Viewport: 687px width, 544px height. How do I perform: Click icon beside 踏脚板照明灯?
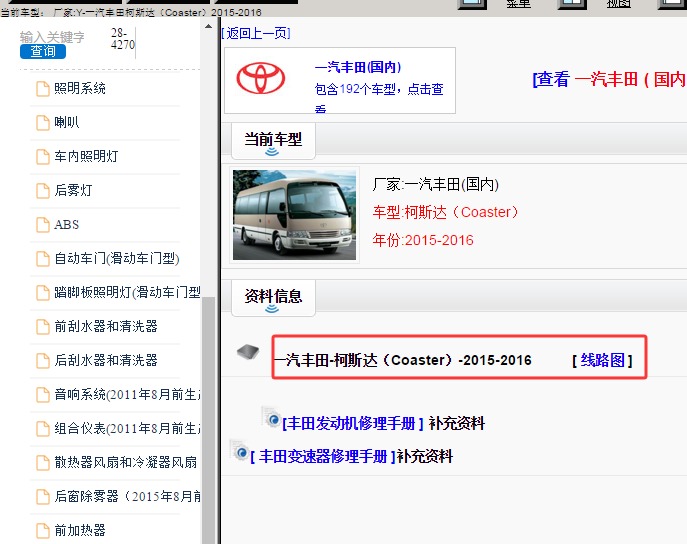tap(42, 293)
